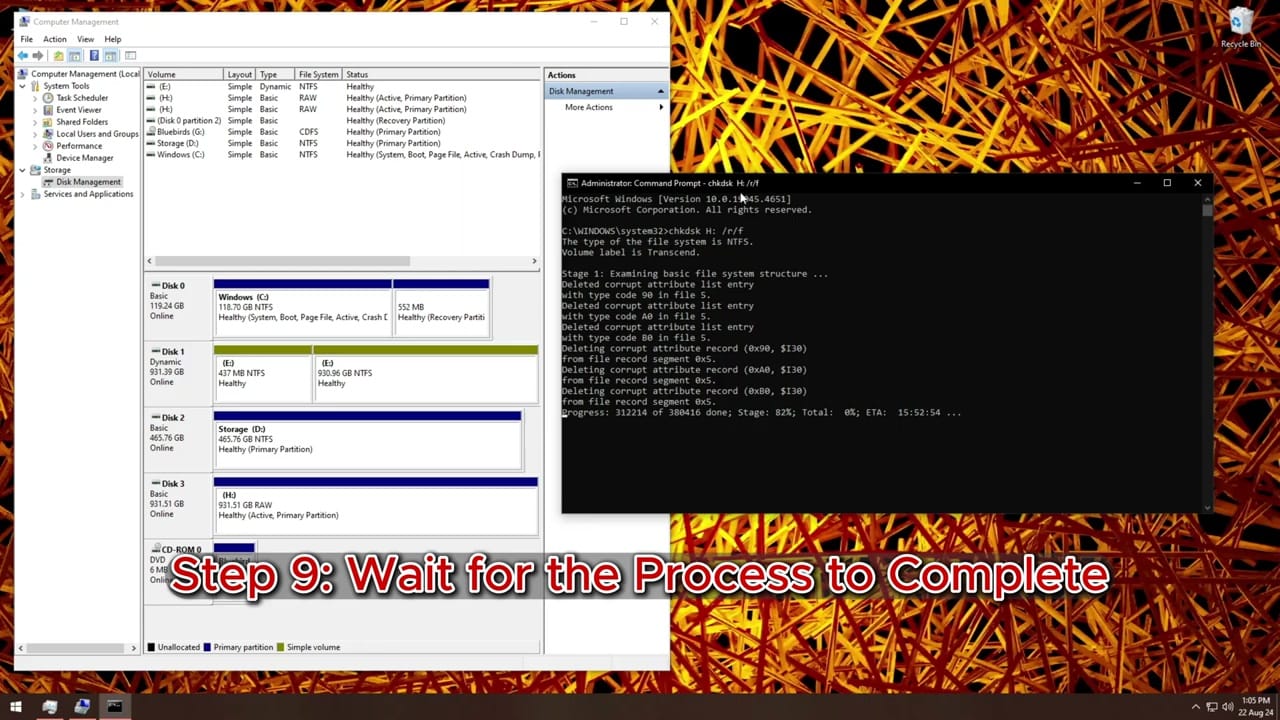The width and height of the screenshot is (1280, 720).
Task: Click the Disk 0 label box
Action: (179, 308)
